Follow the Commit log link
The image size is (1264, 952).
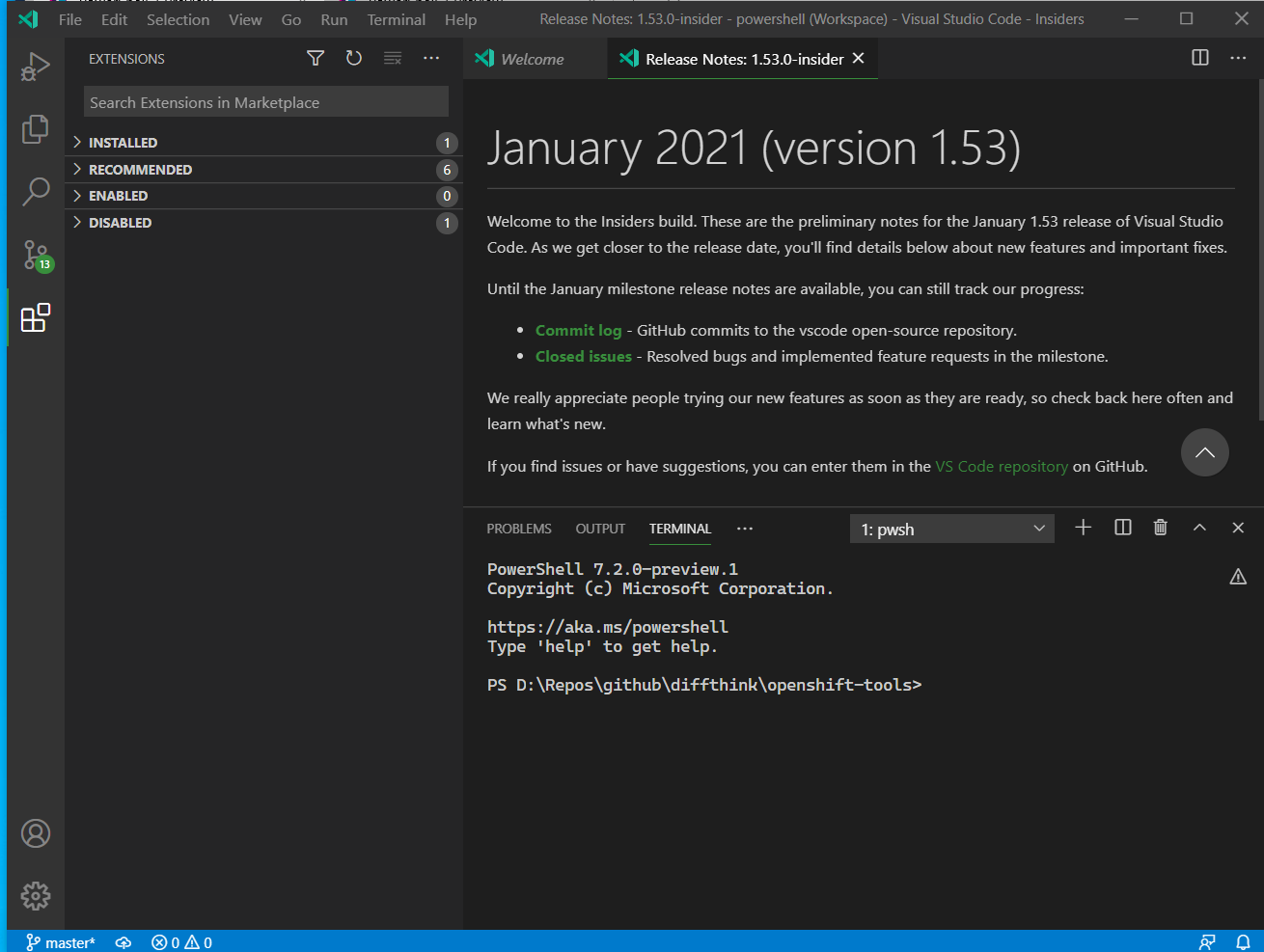(578, 330)
